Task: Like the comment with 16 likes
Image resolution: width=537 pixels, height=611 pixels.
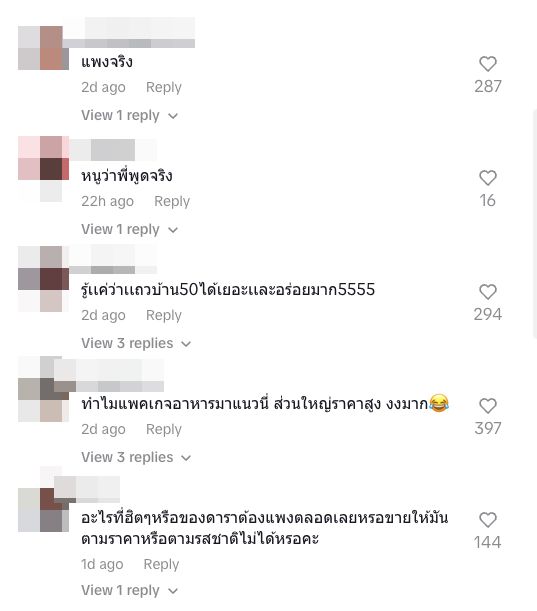Action: pos(488,178)
